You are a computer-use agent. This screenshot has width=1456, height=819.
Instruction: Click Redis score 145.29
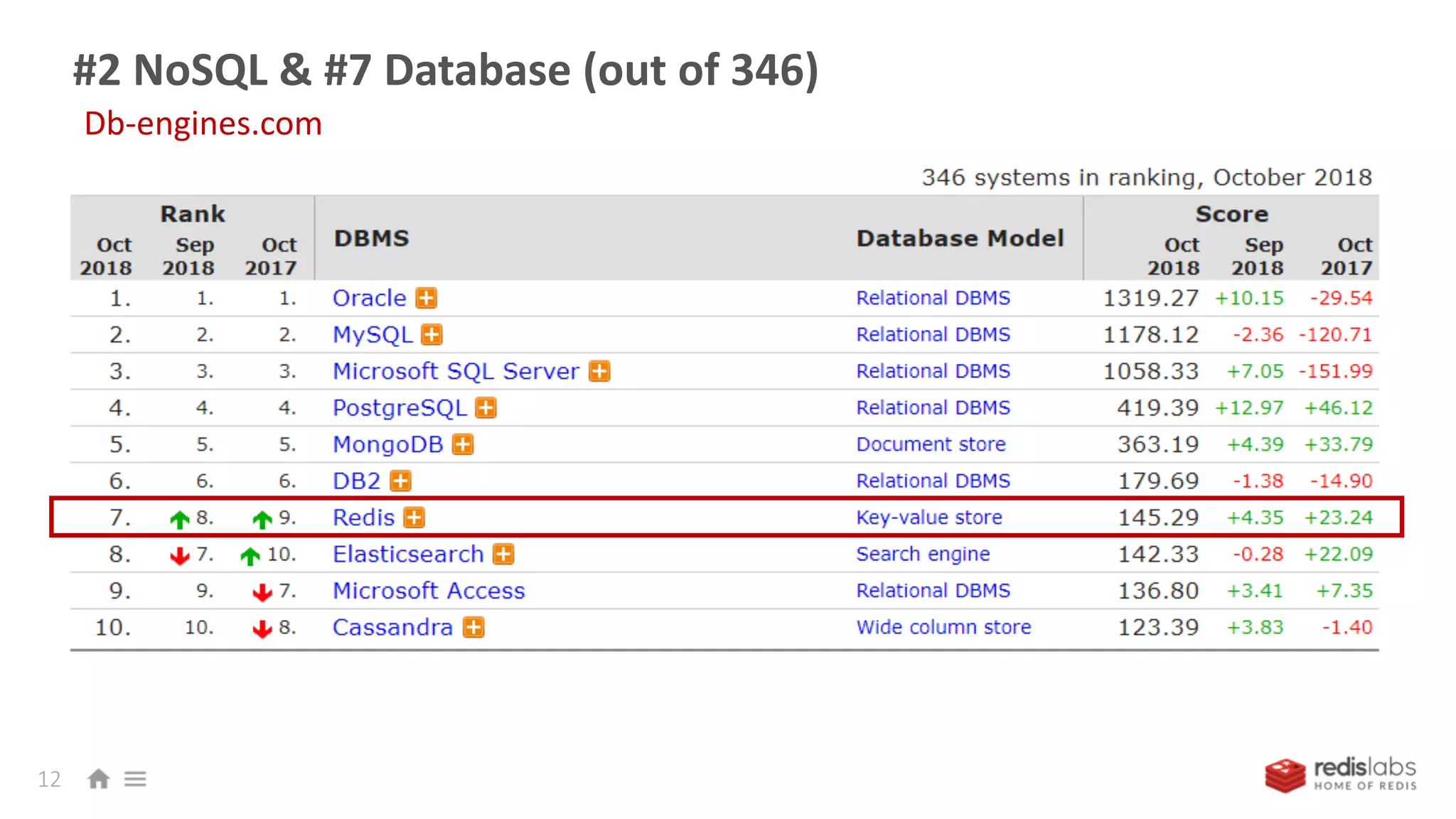1158,518
